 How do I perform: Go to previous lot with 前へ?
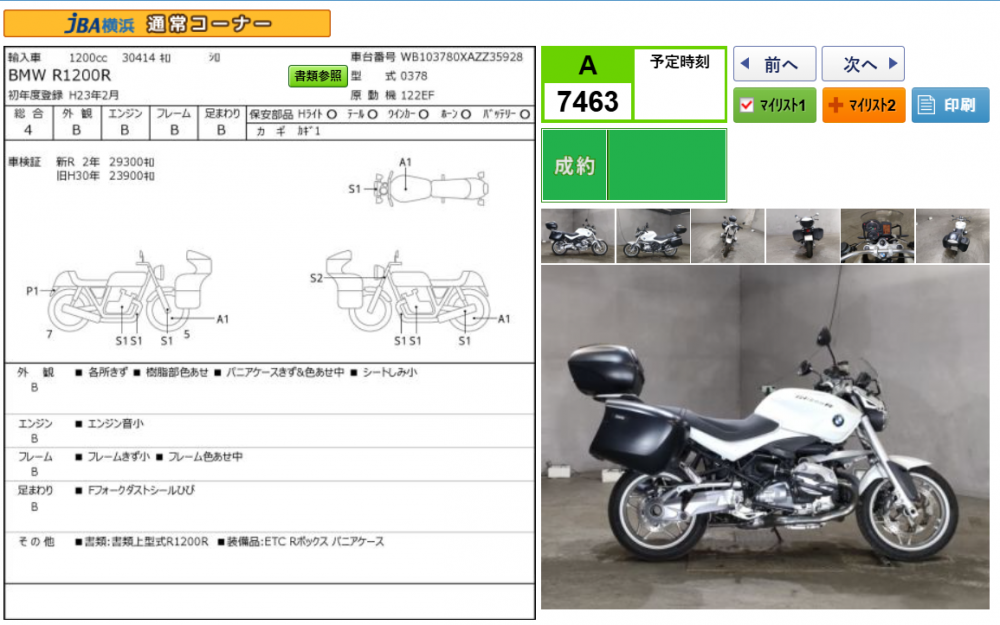[774, 64]
